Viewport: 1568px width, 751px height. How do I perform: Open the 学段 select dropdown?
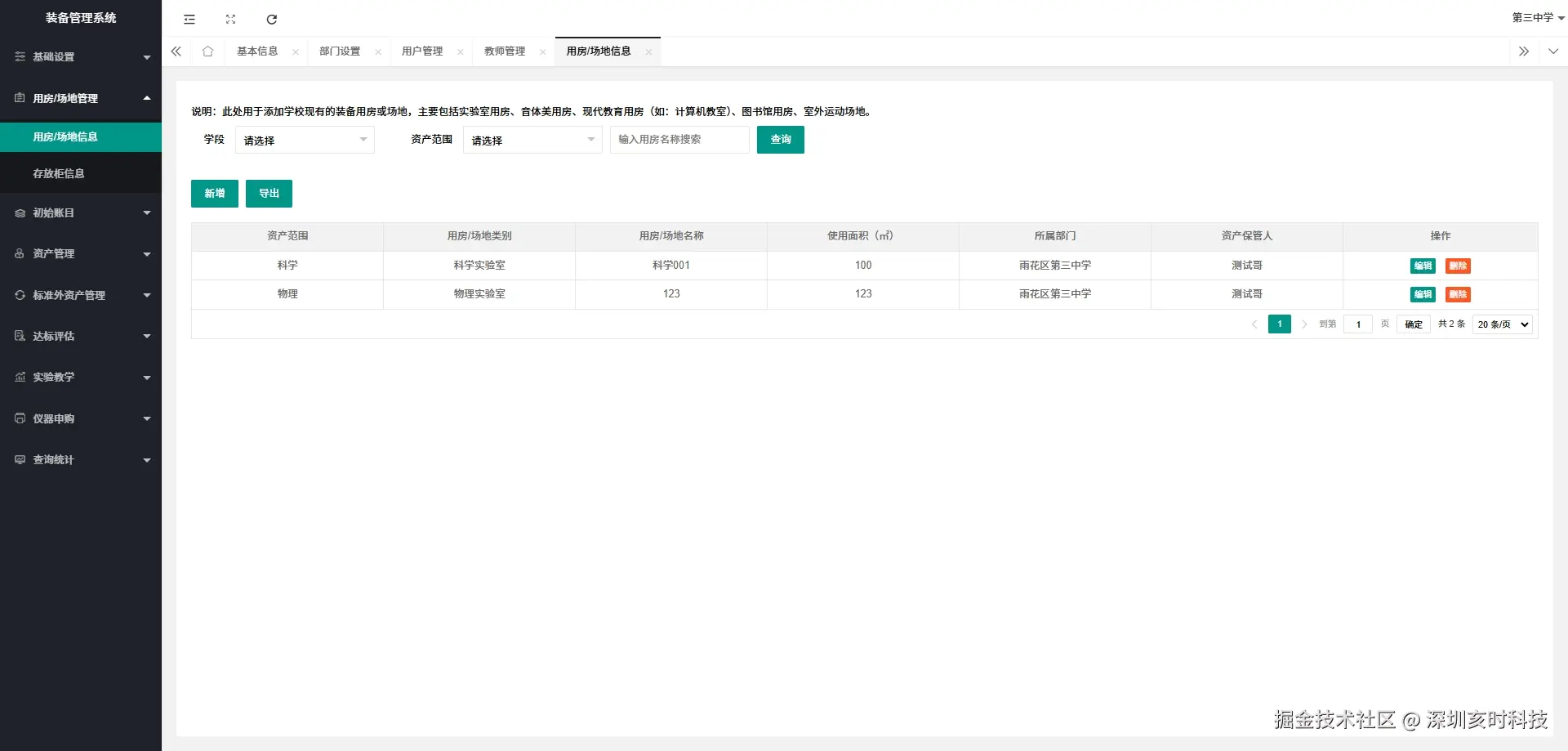point(305,140)
